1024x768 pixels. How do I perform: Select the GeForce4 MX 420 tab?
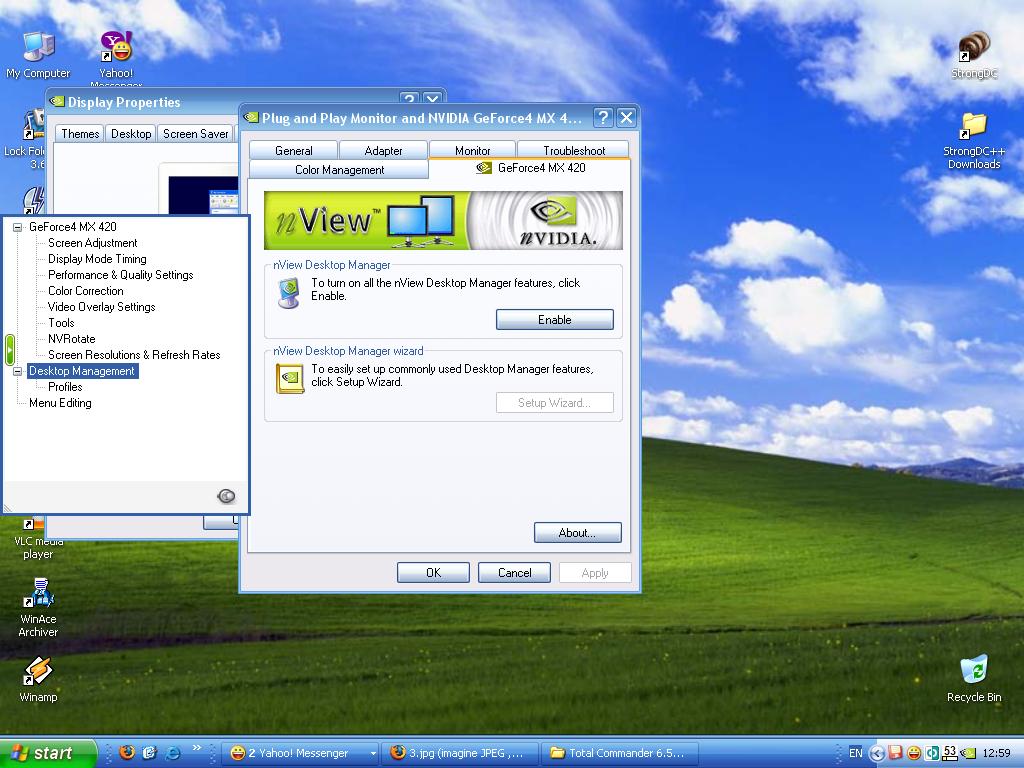pyautogui.click(x=530, y=168)
